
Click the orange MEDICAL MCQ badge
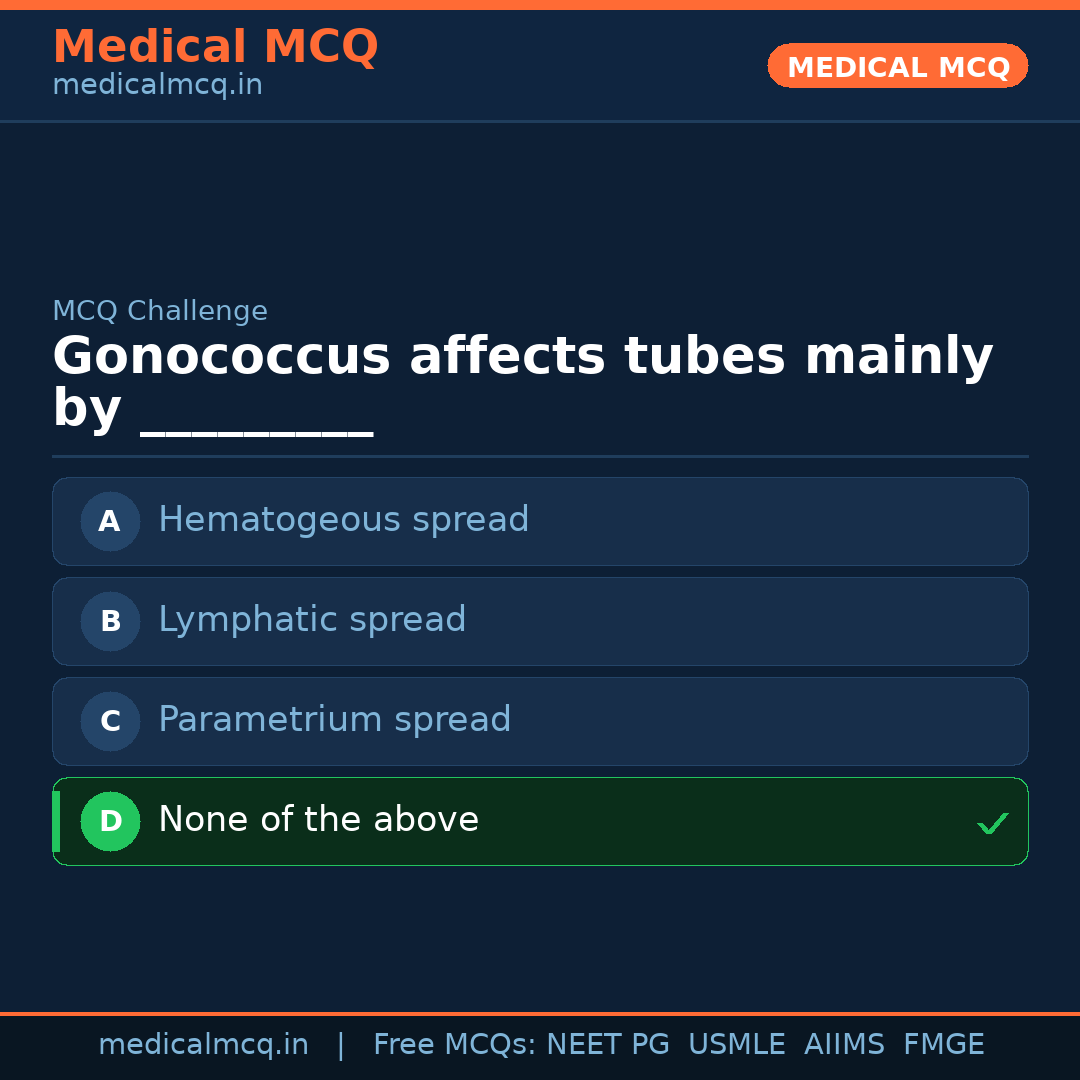(897, 66)
